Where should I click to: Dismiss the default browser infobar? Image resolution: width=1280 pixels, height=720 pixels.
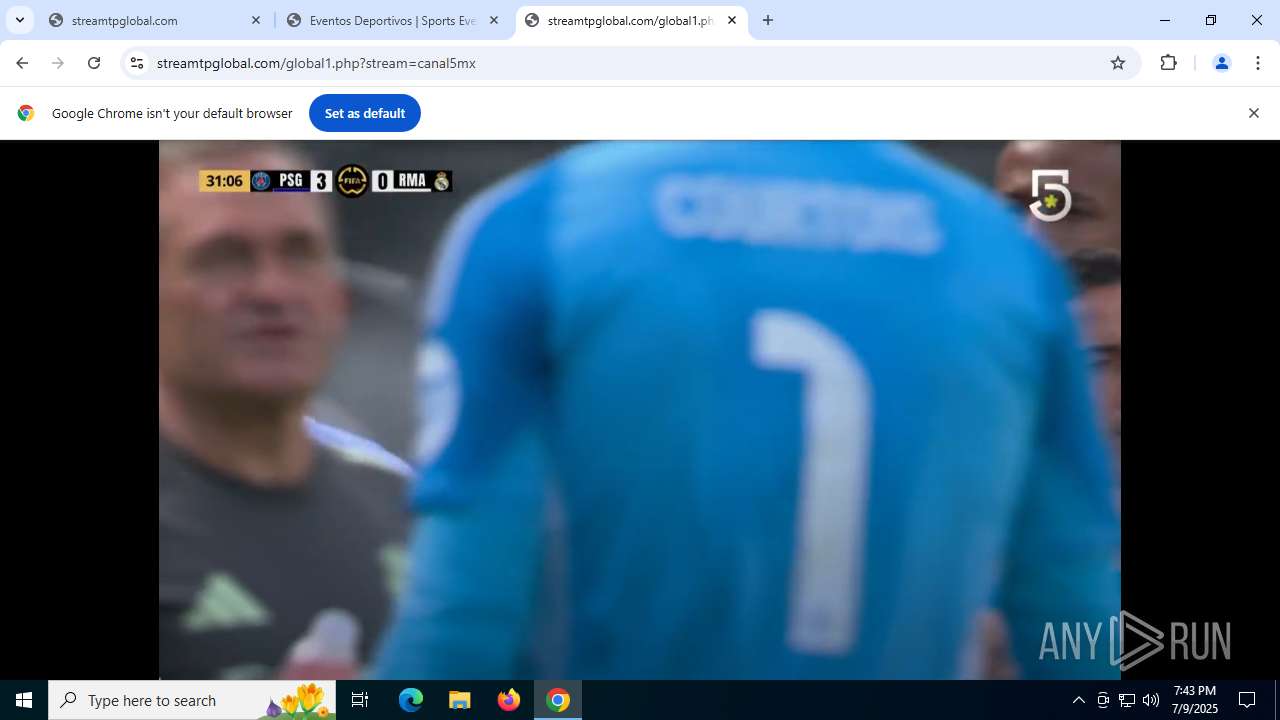[x=1254, y=113]
